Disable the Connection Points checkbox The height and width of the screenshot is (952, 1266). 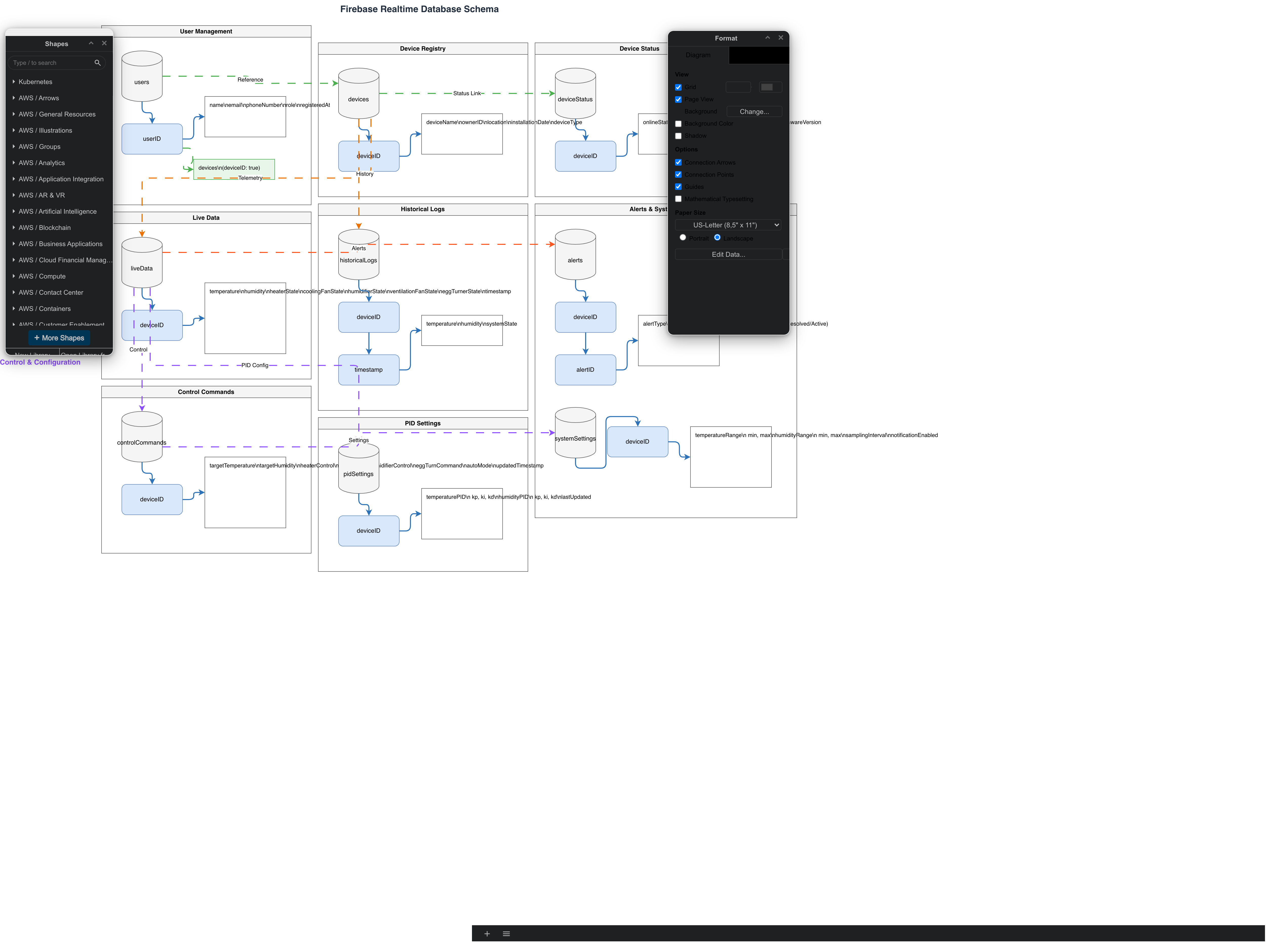(678, 175)
